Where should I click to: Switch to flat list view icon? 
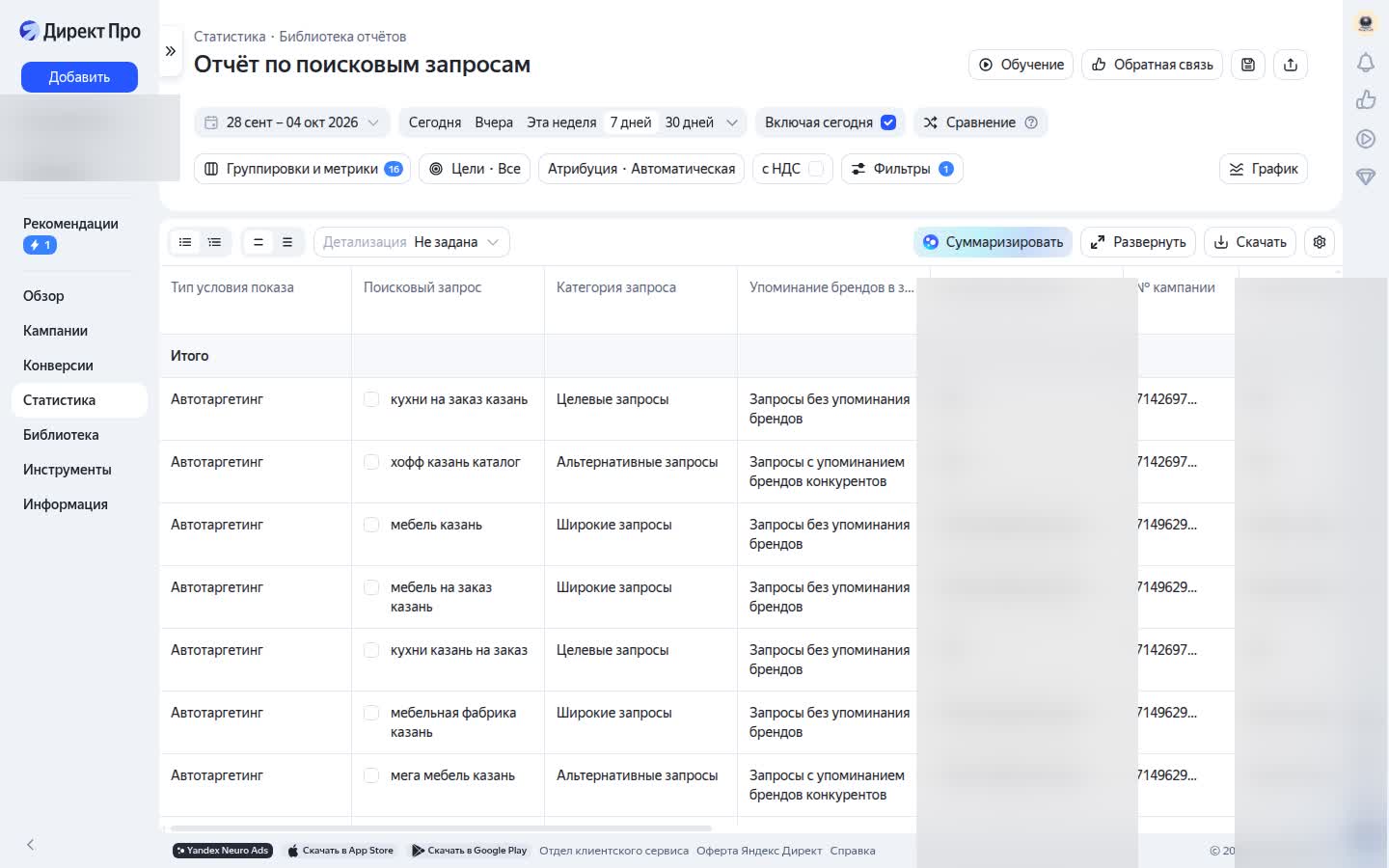click(x=185, y=242)
